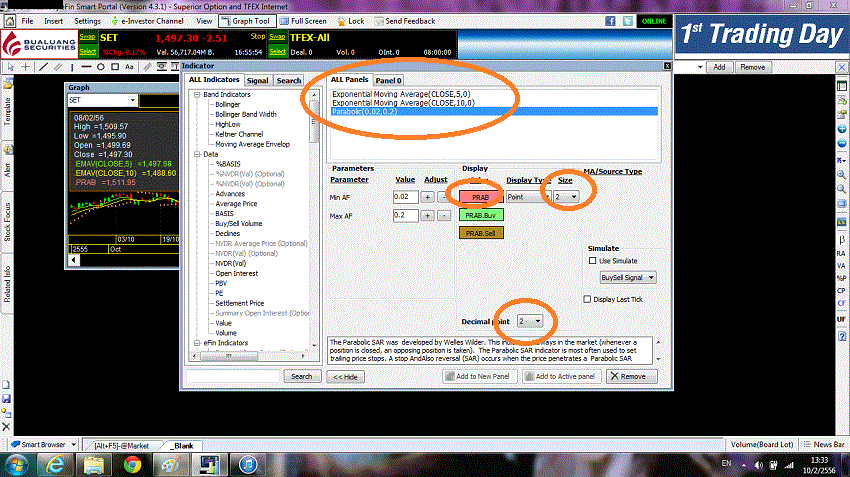
Task: Open the Windows Start menu
Action: pyautogui.click(x=16, y=465)
